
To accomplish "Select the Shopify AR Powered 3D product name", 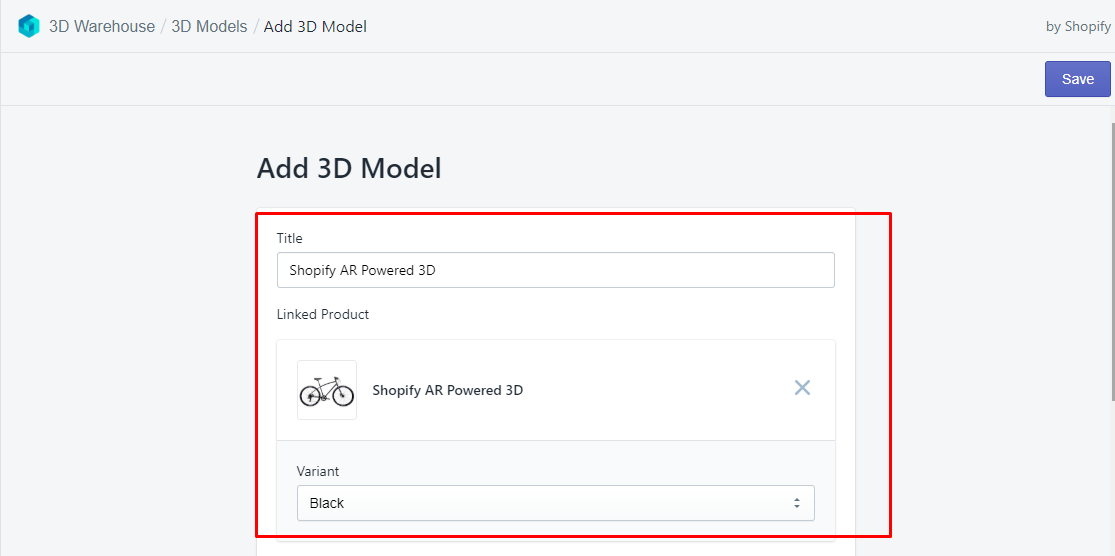I will (448, 390).
